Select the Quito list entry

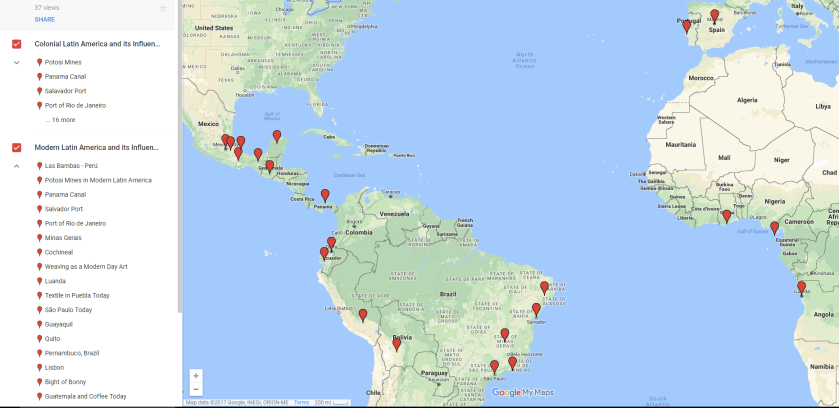52,339
